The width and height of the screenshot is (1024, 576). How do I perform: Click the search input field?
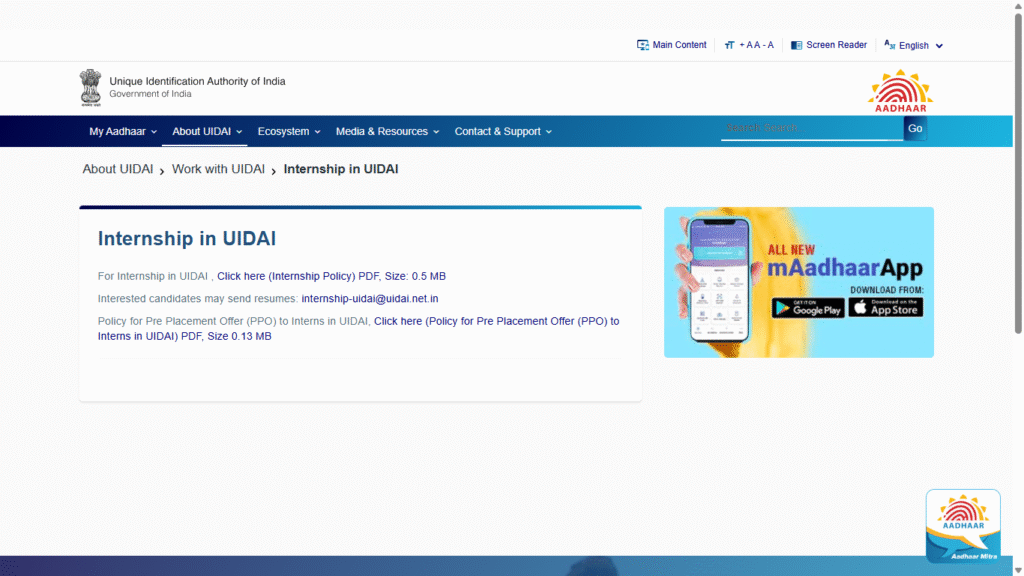812,128
